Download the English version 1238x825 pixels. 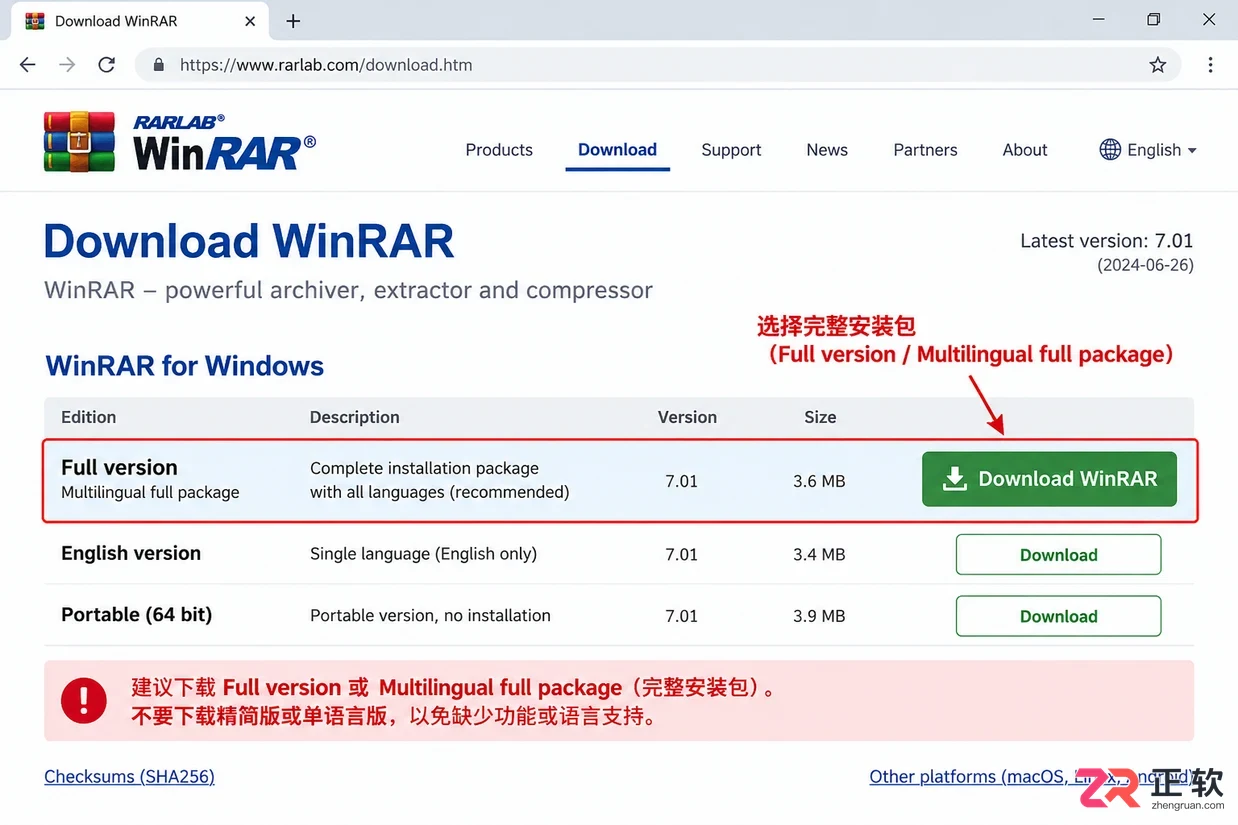tap(1058, 555)
